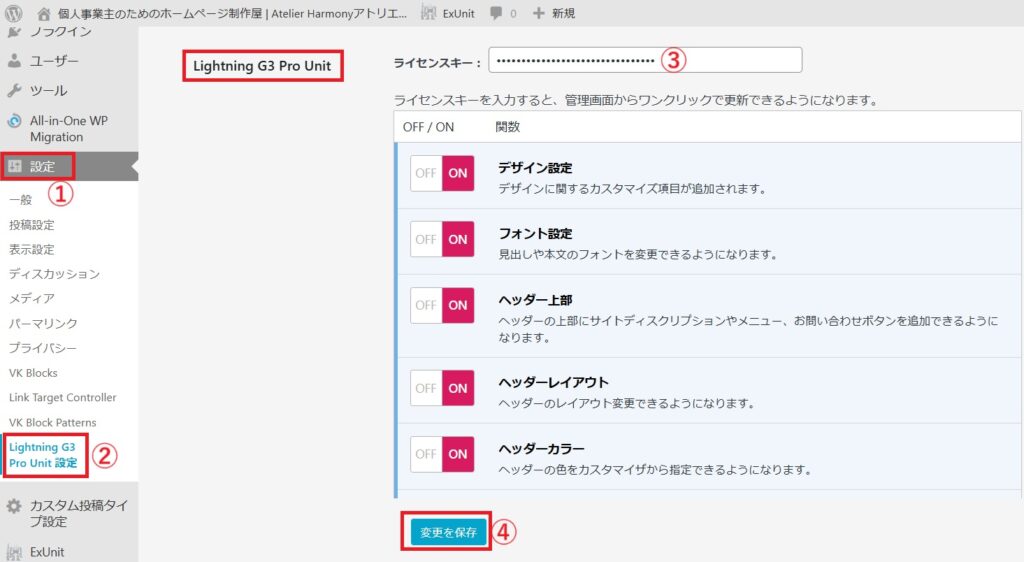Open the ExUnit icon in admin bar
This screenshot has height=562, width=1024.
pos(428,13)
